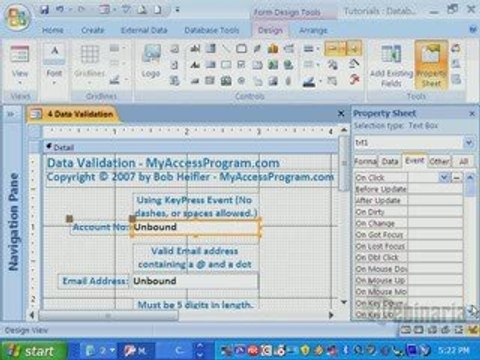Click the Detail section bar
This screenshot has width=480, height=360.
(190, 147)
